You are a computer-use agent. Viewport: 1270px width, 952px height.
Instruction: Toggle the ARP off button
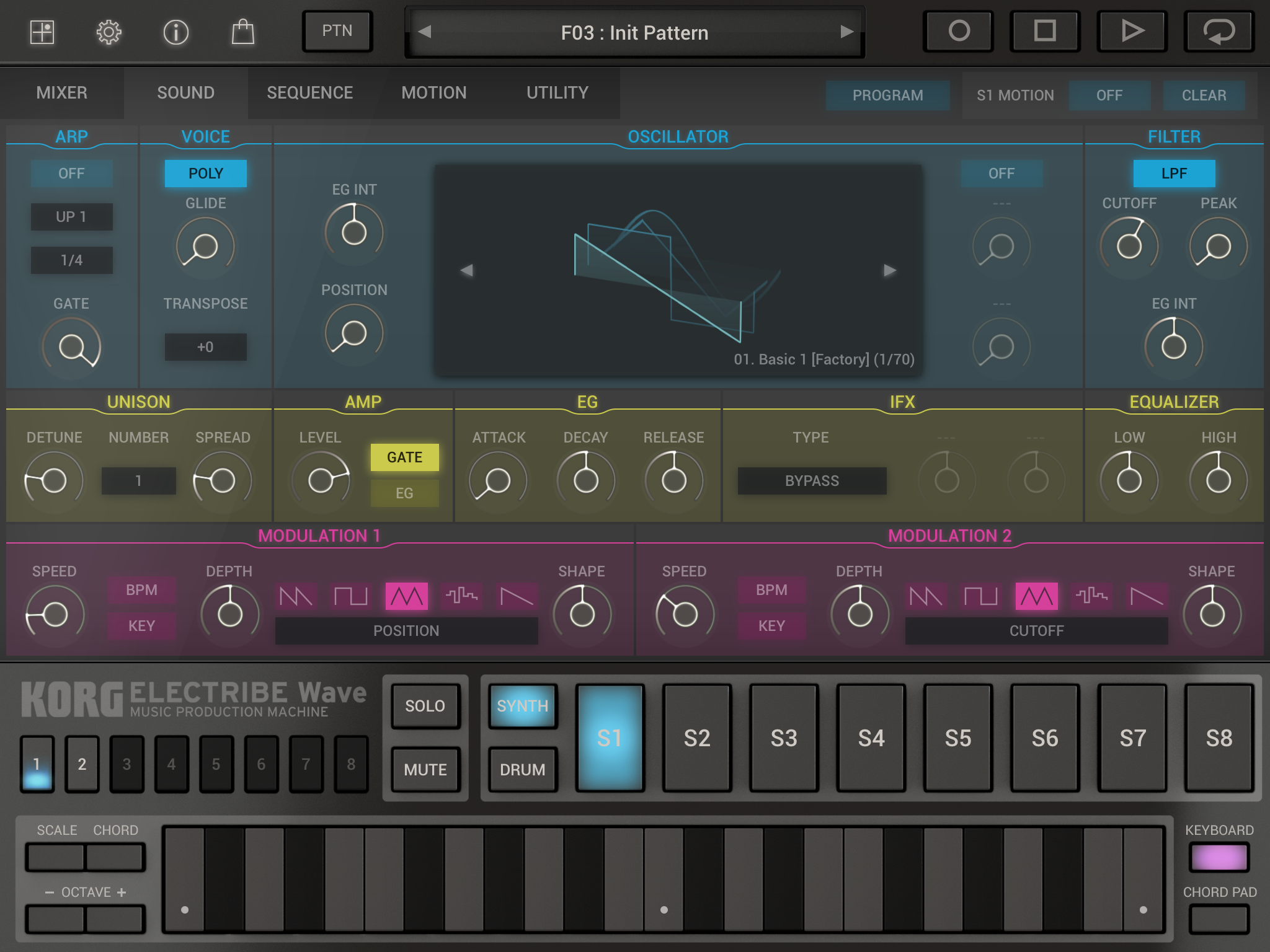click(71, 174)
